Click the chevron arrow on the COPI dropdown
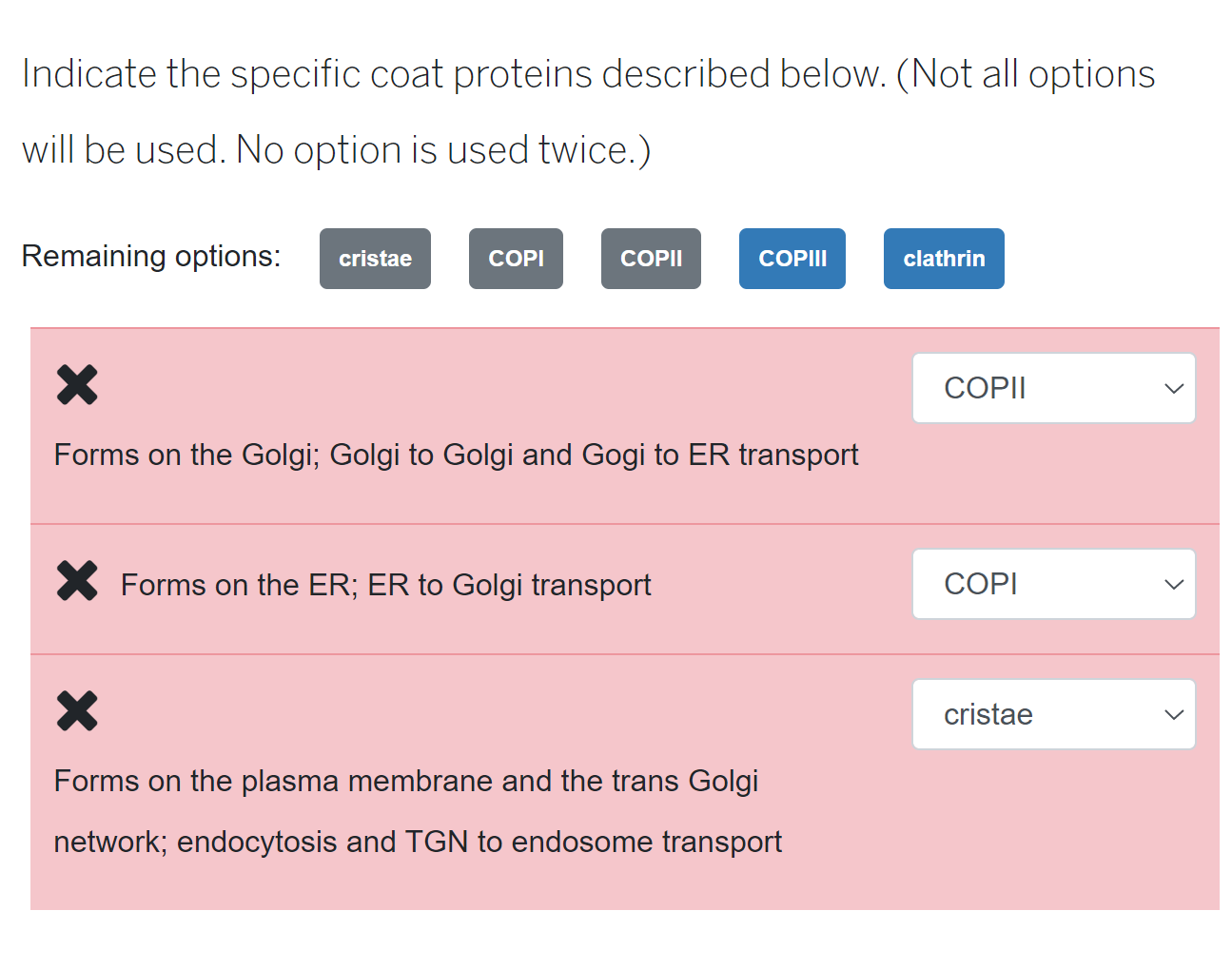Screen dimensions: 1232x969 [1174, 585]
